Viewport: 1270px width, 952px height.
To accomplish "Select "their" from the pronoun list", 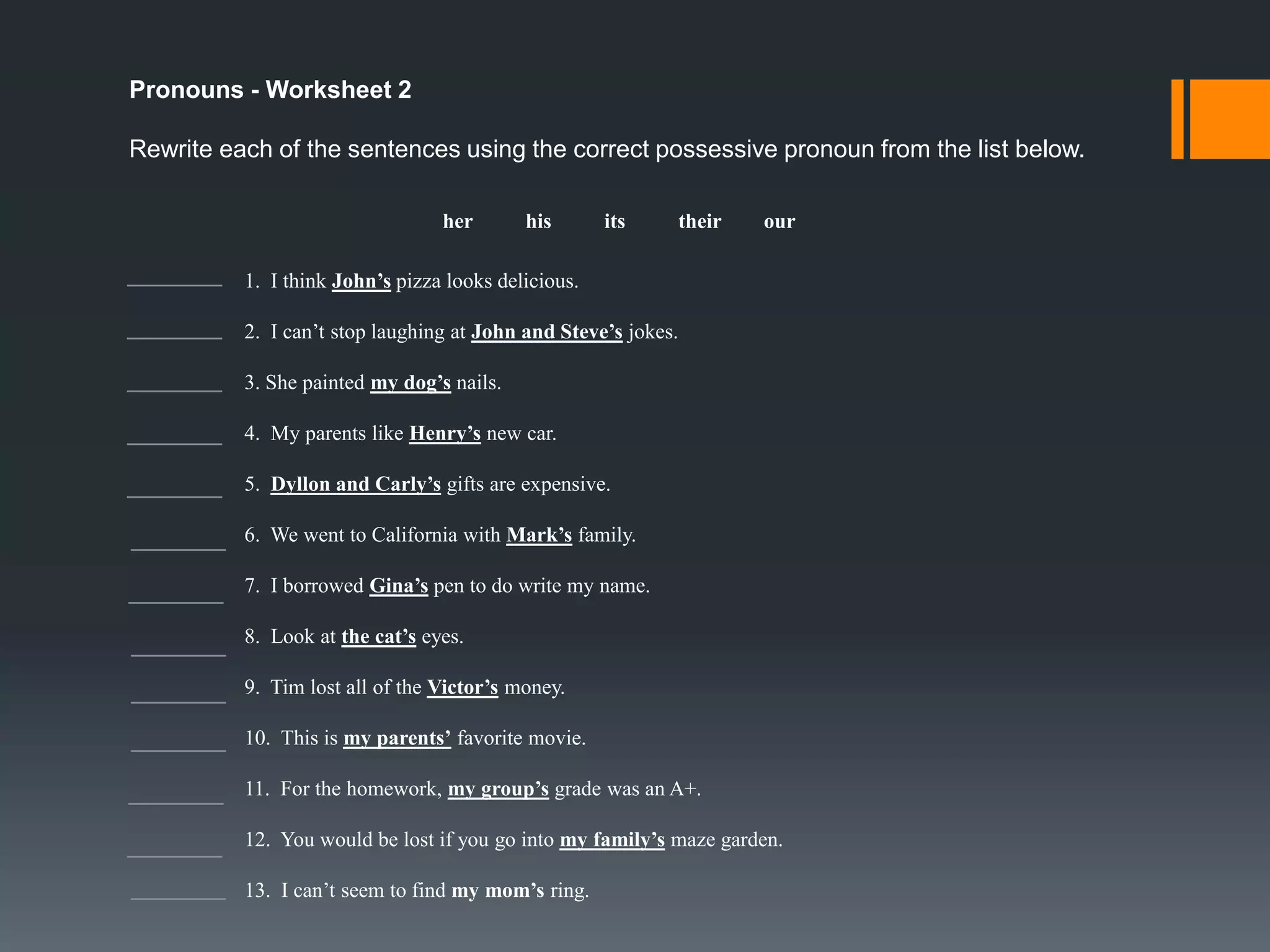I will tap(699, 221).
